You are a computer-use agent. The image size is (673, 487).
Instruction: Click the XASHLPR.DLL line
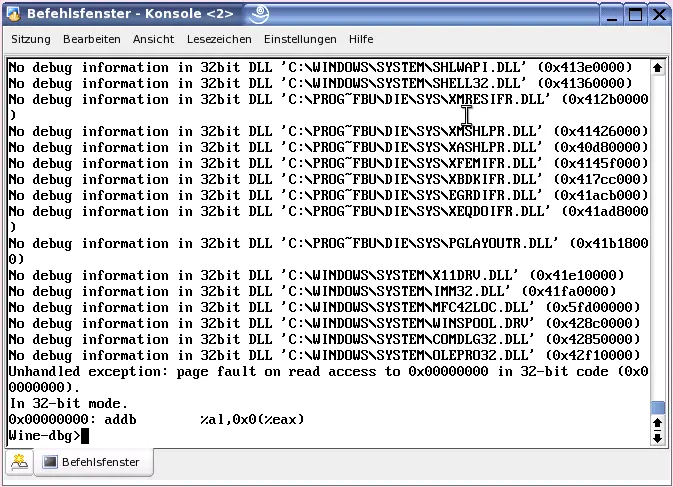tap(328, 147)
